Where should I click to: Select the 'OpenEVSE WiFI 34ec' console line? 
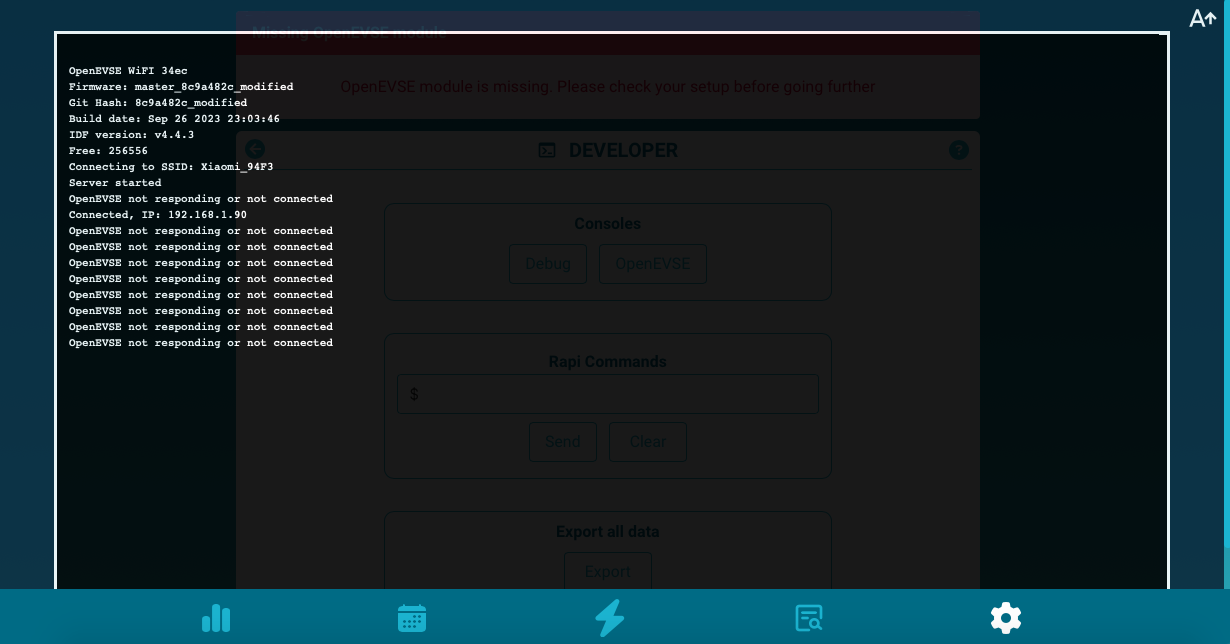(128, 71)
